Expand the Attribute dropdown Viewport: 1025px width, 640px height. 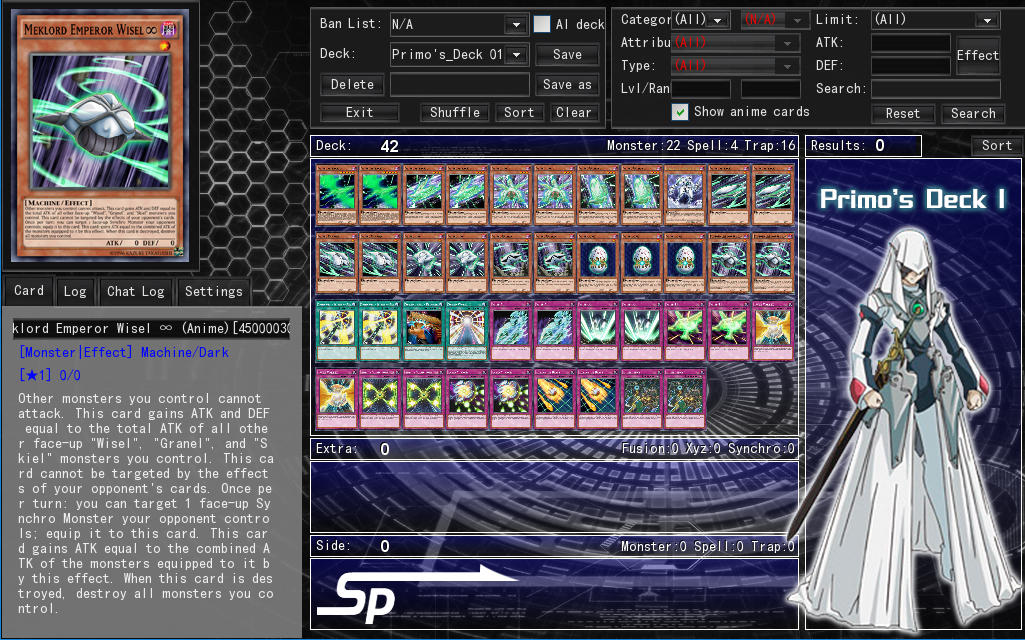click(x=735, y=42)
